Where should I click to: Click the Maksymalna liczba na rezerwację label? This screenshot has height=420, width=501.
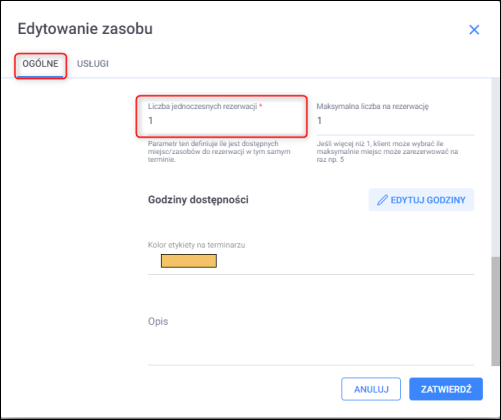point(372,106)
